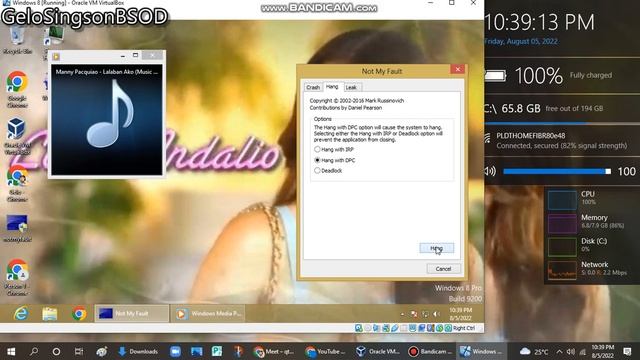Switch to the Hang tab in Not My Fault
Screen dimensions: 640x360
point(332,87)
